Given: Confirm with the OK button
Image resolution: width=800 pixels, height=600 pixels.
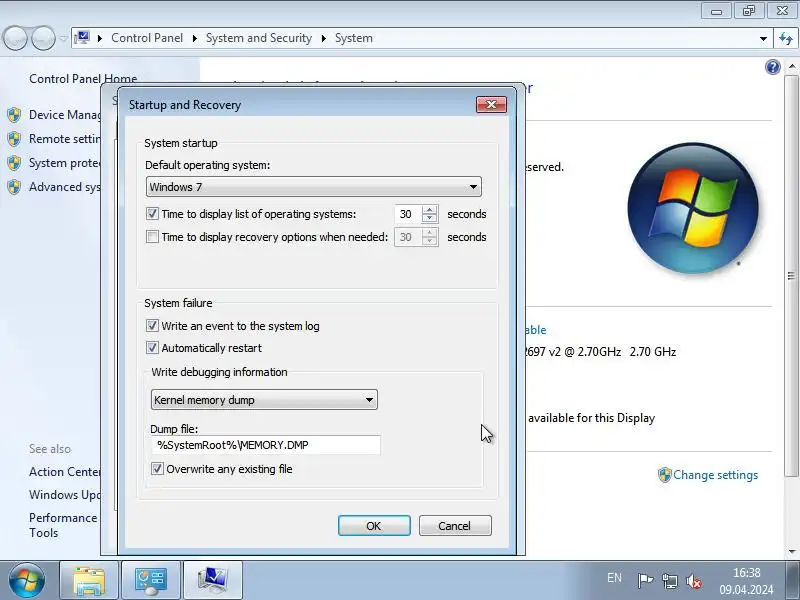Looking at the screenshot, I should pos(374,526).
